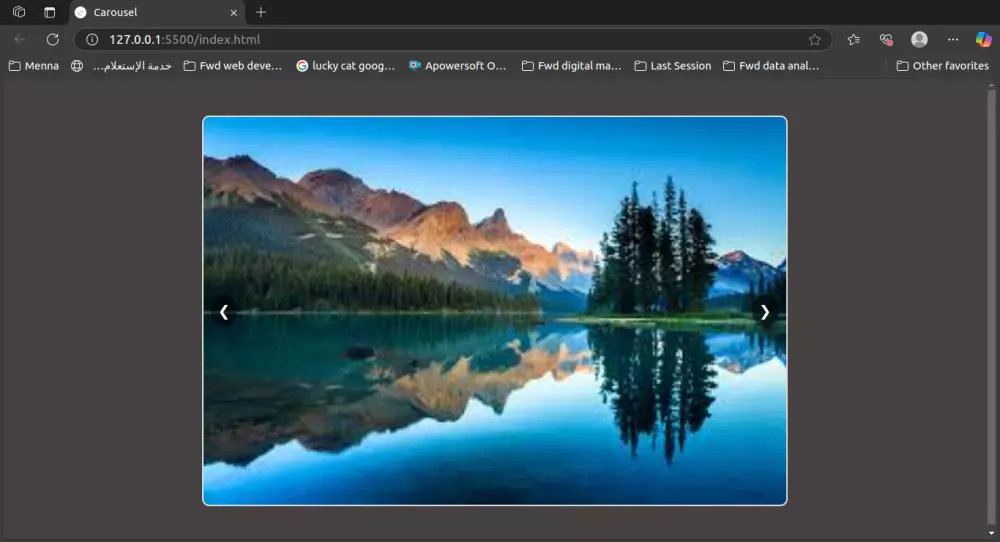Focus the address bar showing 127.0.0.1:5500/index.html
Viewport: 1000px width, 542px height.
click(x=453, y=40)
